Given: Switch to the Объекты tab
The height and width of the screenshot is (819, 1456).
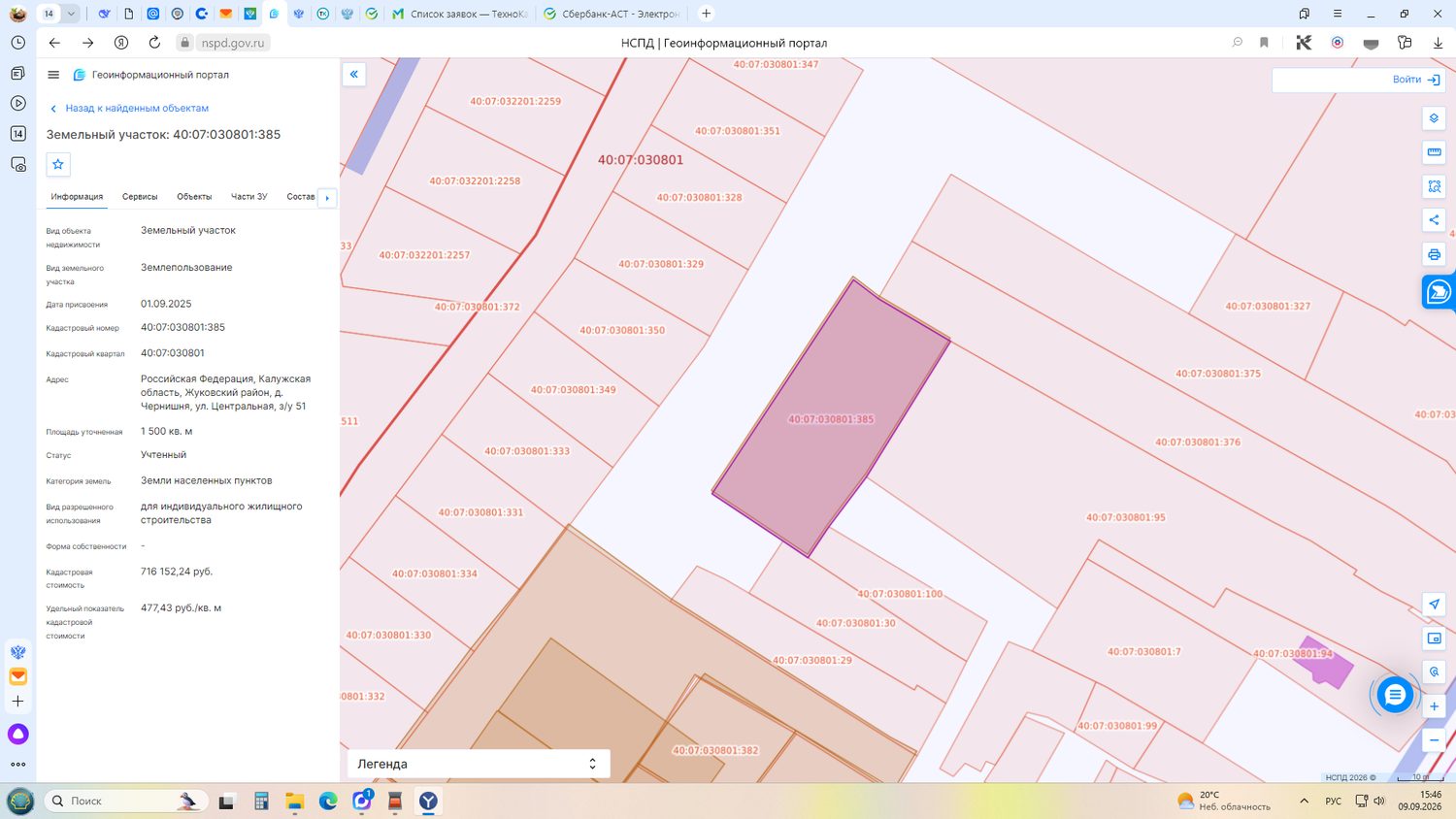Looking at the screenshot, I should [x=194, y=197].
